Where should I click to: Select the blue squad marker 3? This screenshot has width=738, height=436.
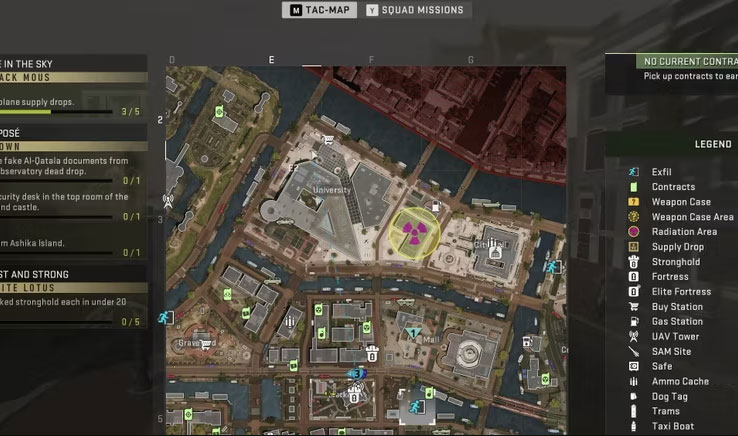(357, 374)
